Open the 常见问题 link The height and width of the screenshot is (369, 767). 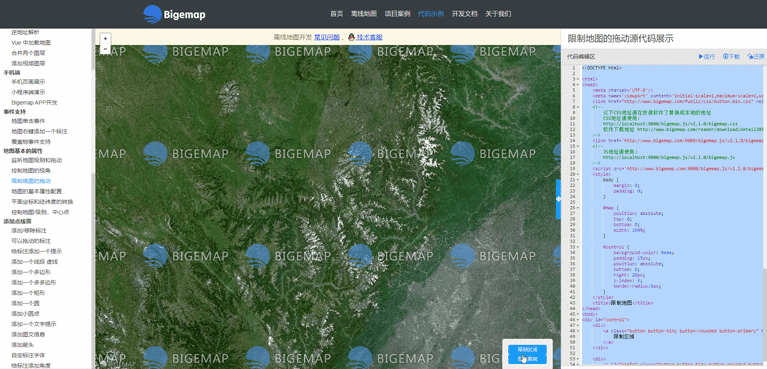327,37
